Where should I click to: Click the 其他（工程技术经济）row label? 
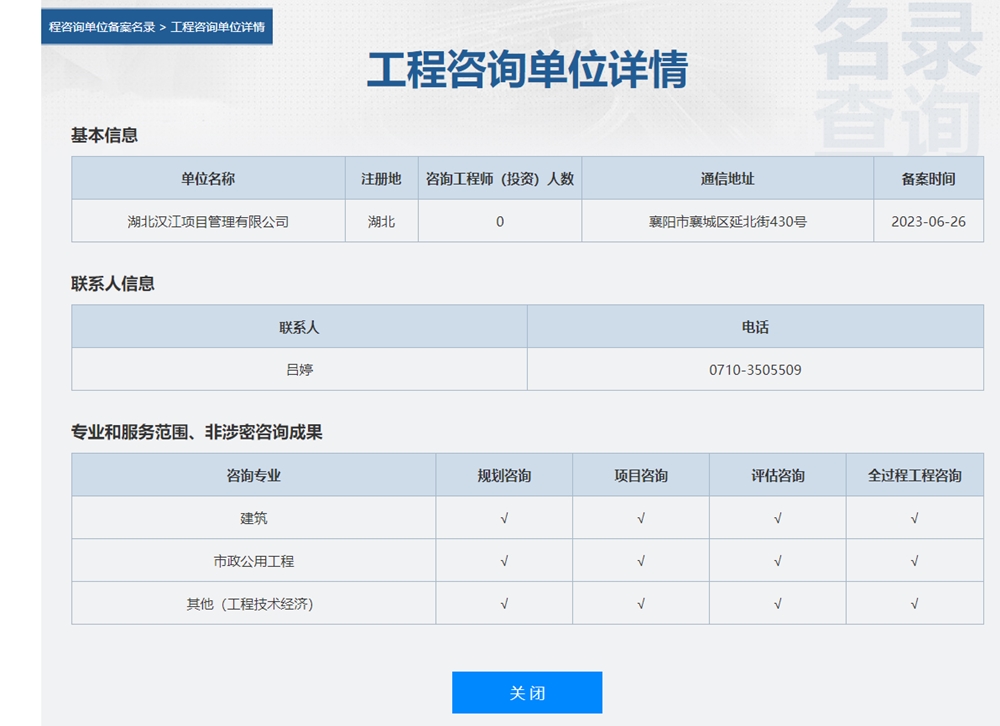tap(250, 604)
